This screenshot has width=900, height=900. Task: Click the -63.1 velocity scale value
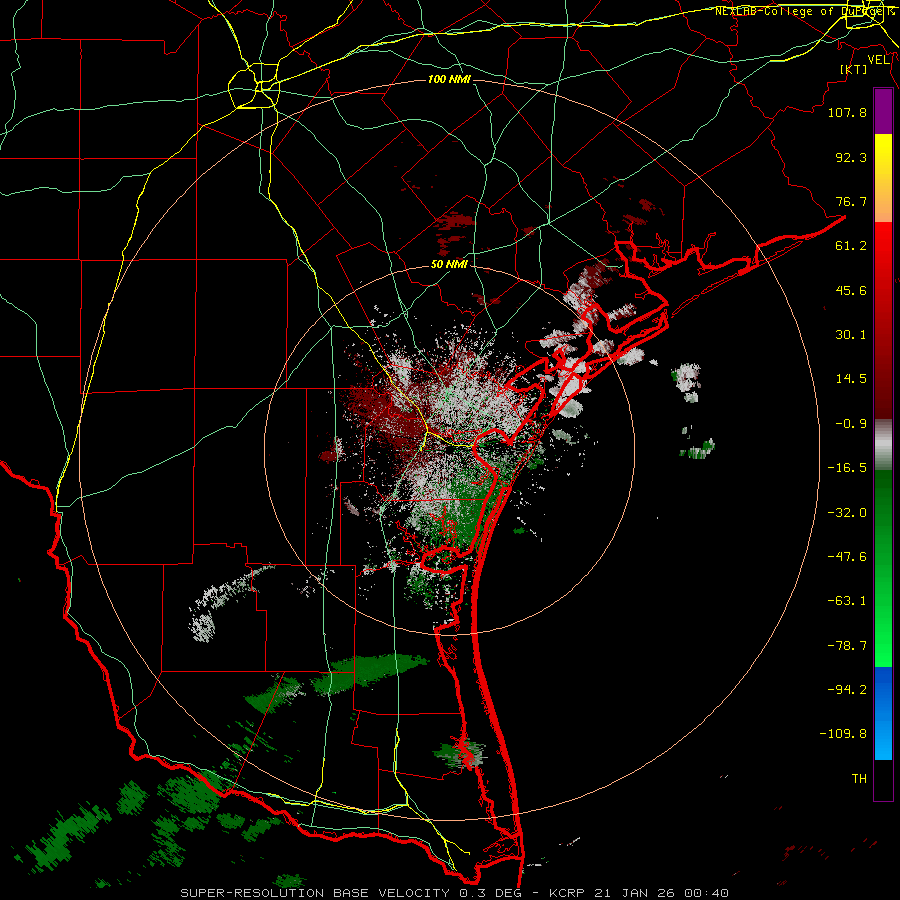tap(847, 601)
